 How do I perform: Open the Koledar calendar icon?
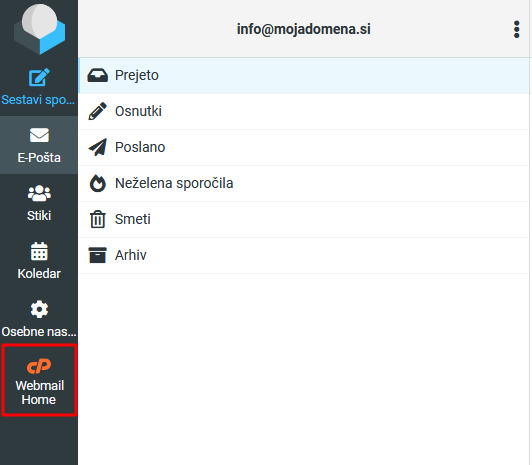39,251
